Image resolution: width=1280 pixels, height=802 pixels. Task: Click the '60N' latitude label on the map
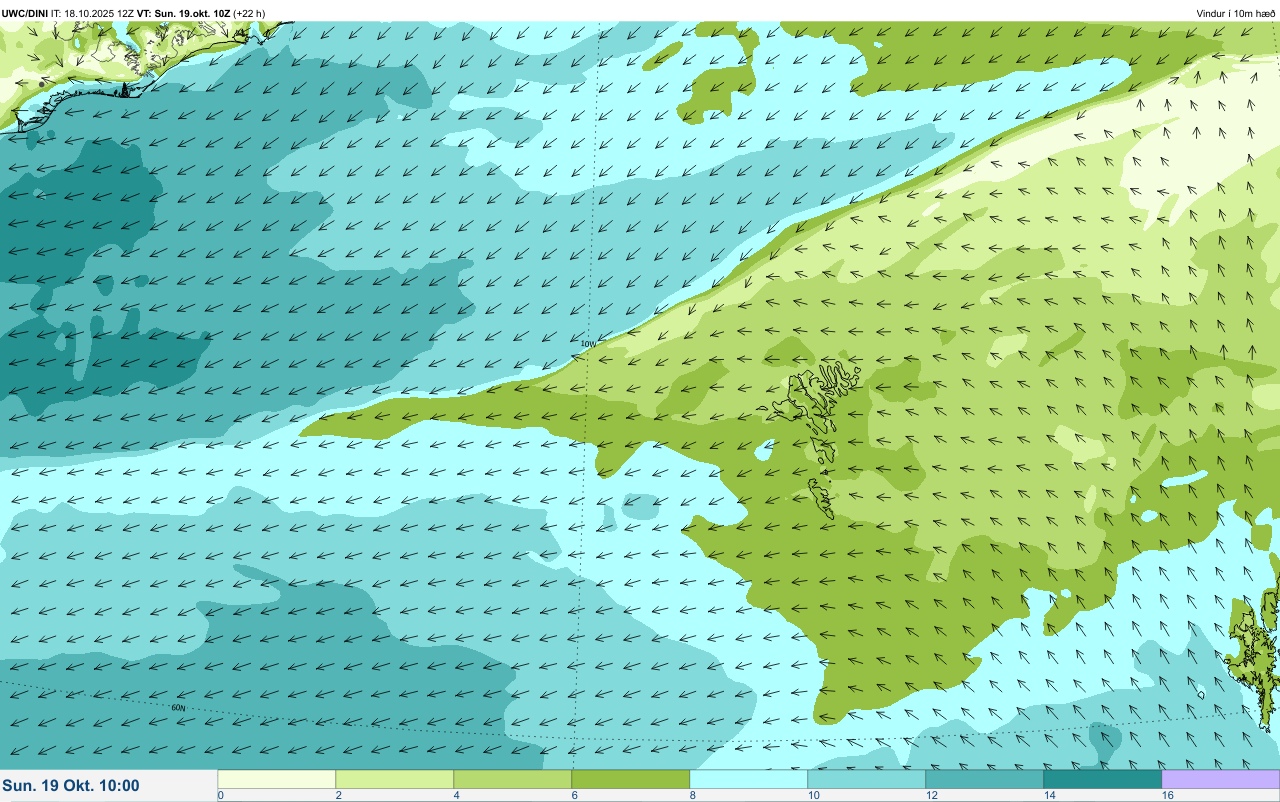[179, 708]
